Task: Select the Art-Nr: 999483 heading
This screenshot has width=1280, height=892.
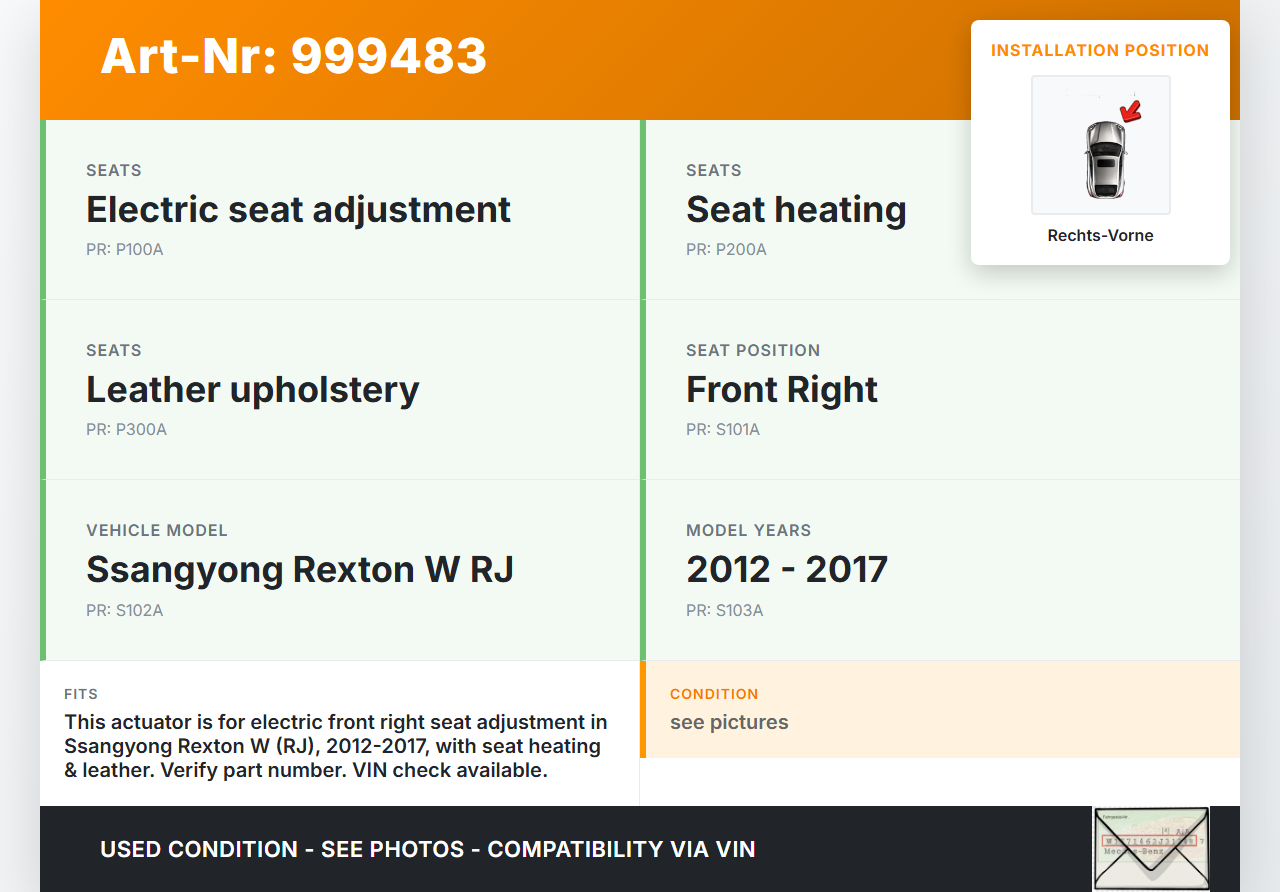Action: pyautogui.click(x=293, y=56)
